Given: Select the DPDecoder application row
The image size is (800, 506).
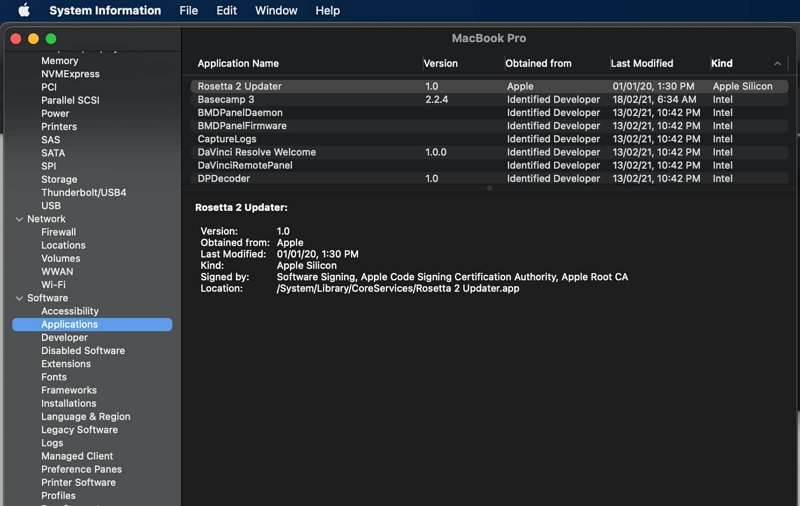Looking at the screenshot, I should (489, 179).
